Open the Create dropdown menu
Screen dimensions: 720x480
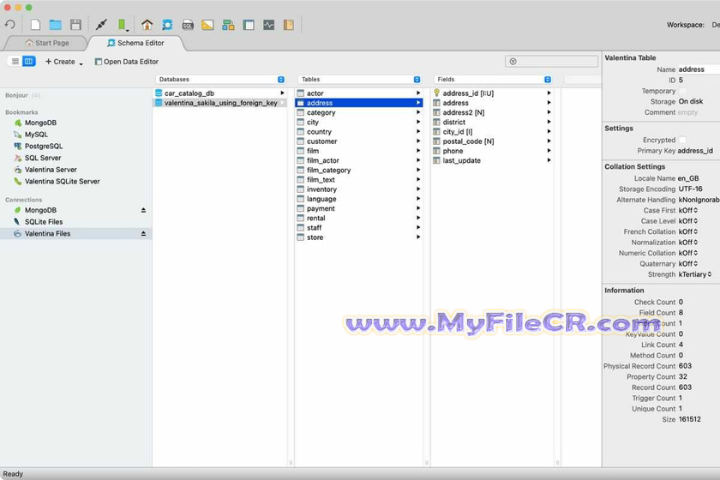(64, 62)
